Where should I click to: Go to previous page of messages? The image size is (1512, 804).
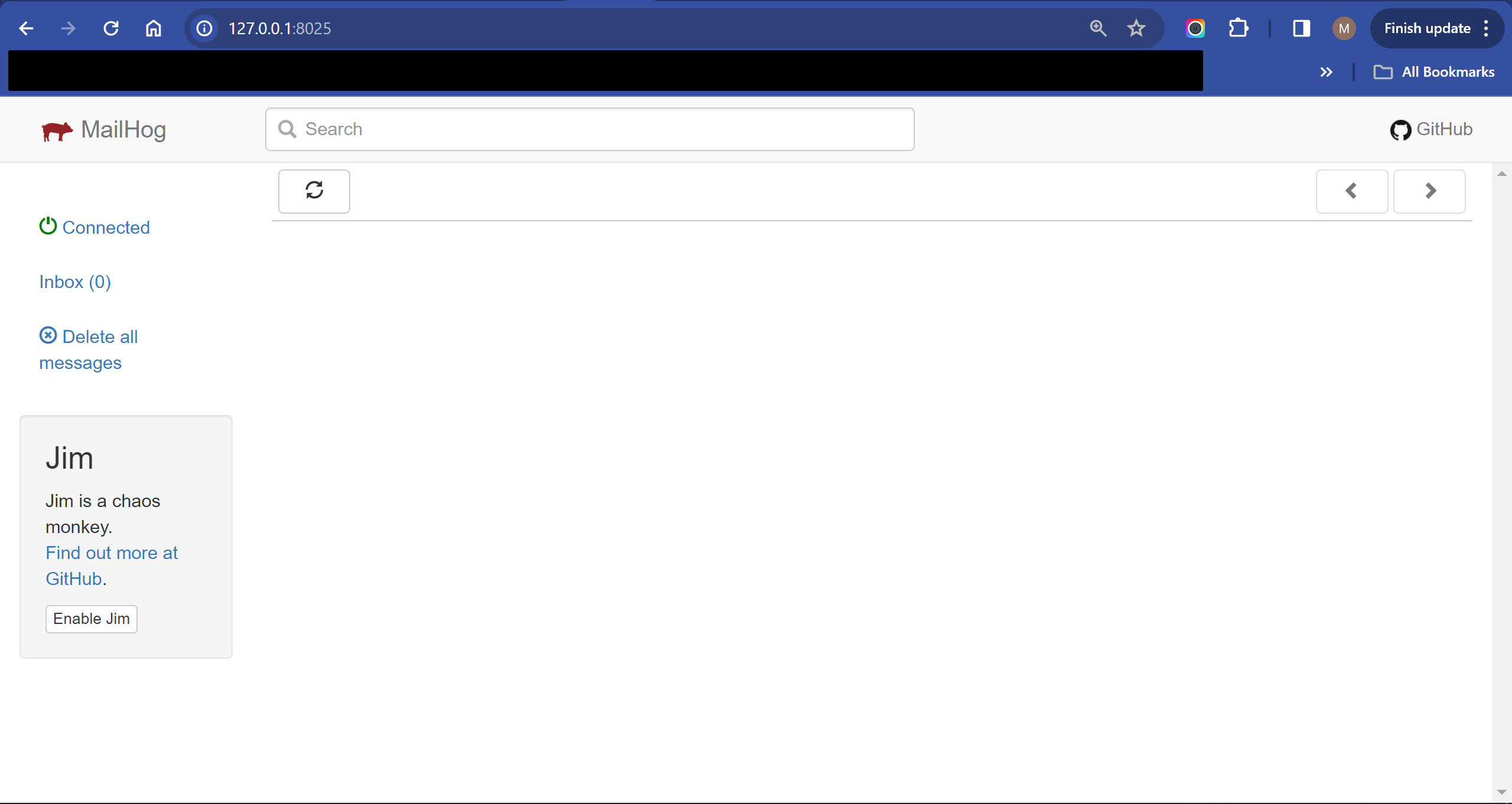[1352, 191]
